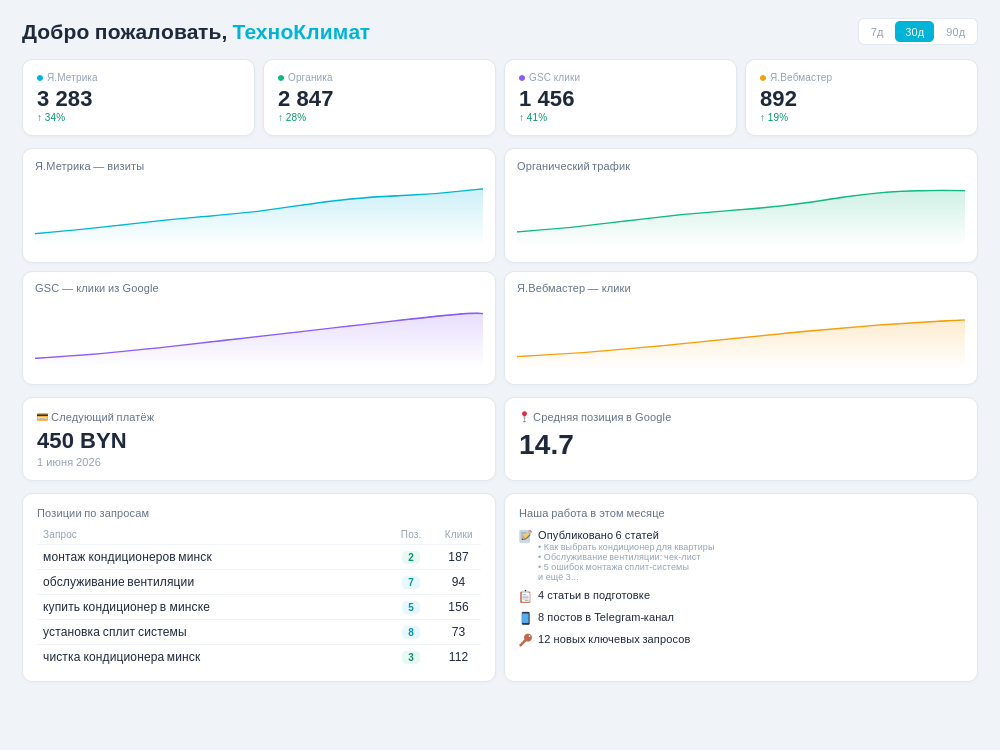Switch the period to 90д

955,32
